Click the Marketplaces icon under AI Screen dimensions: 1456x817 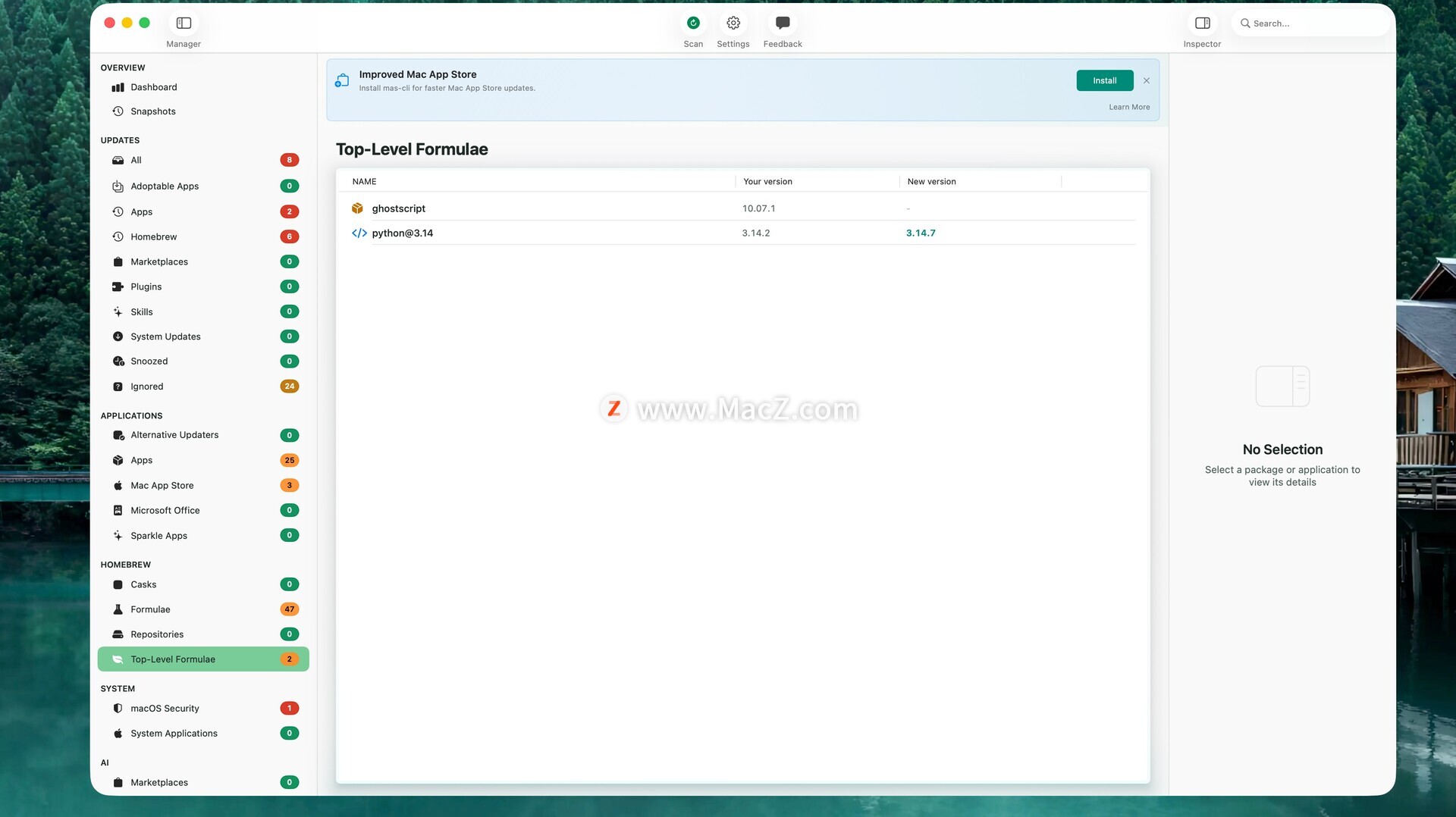pyautogui.click(x=118, y=783)
